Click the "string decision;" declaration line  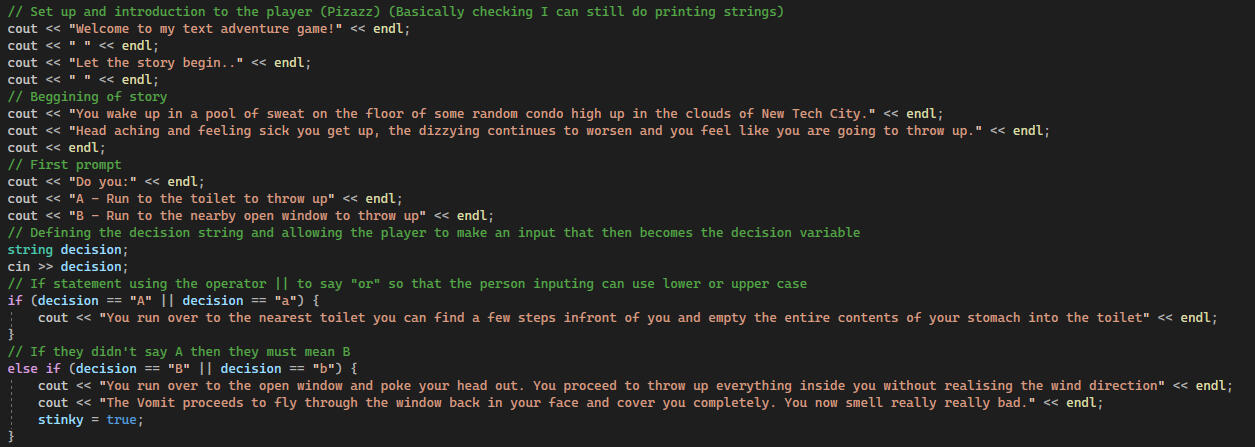tap(68, 250)
